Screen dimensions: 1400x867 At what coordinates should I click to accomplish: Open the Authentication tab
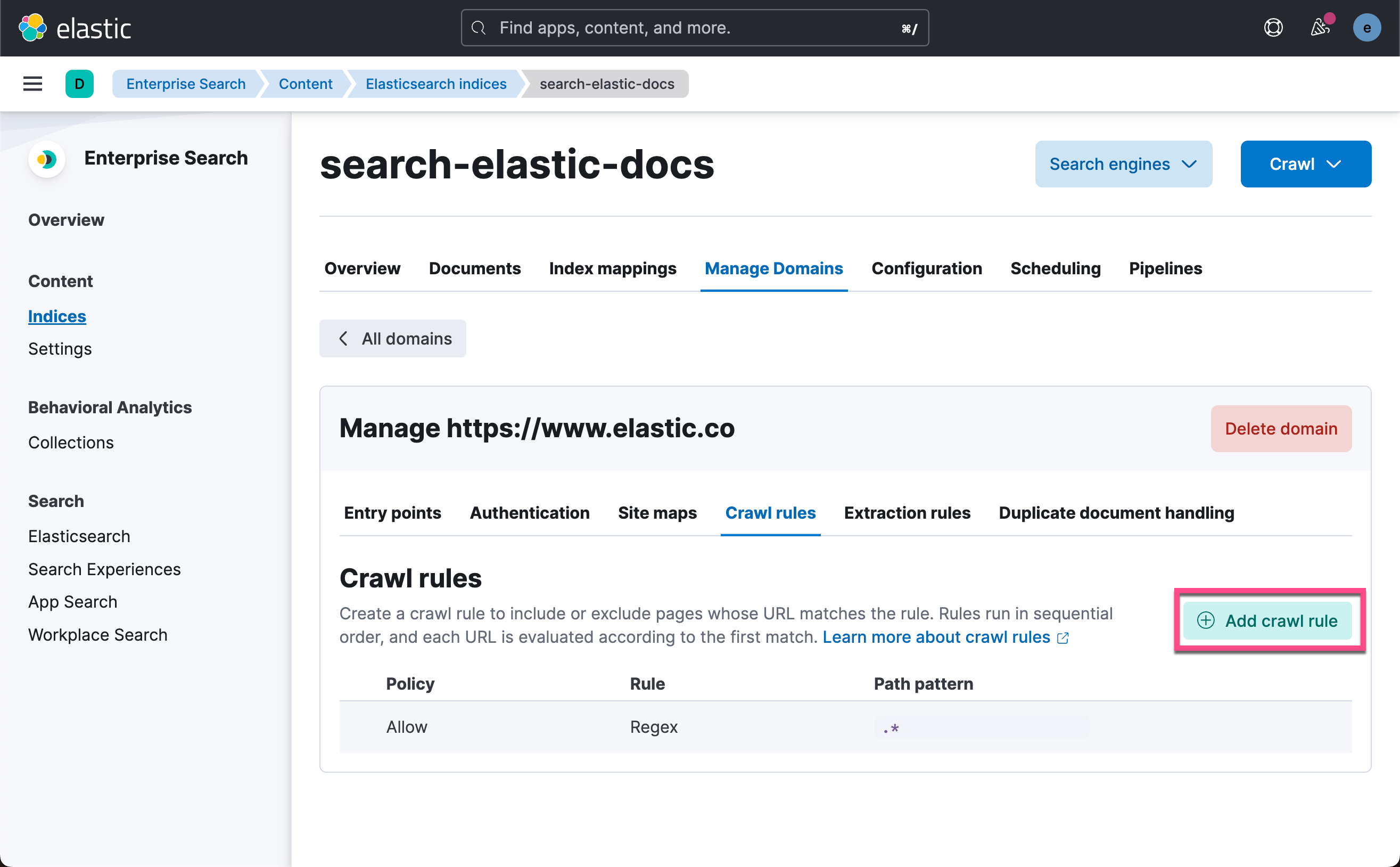[529, 513]
